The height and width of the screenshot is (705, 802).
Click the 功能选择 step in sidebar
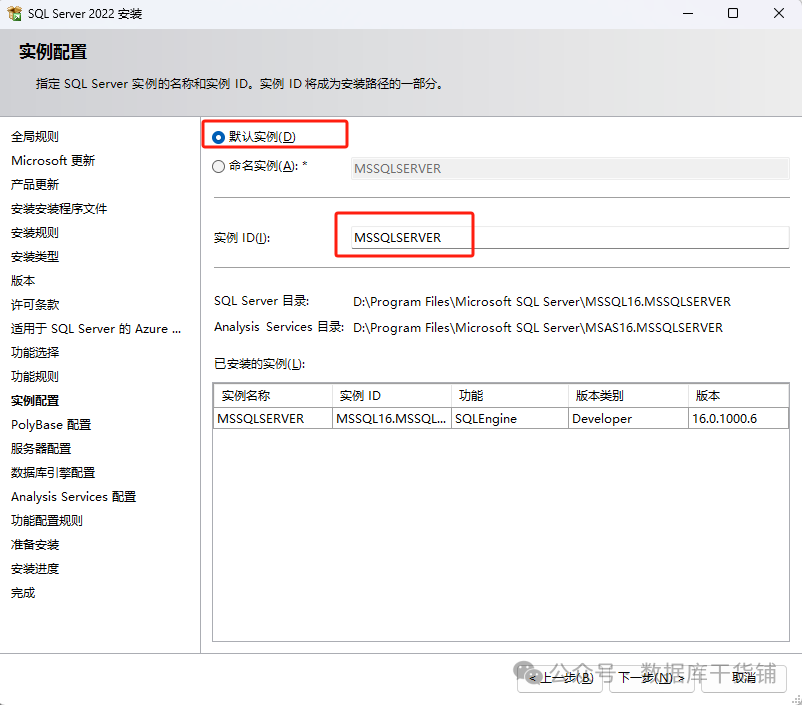(x=35, y=352)
